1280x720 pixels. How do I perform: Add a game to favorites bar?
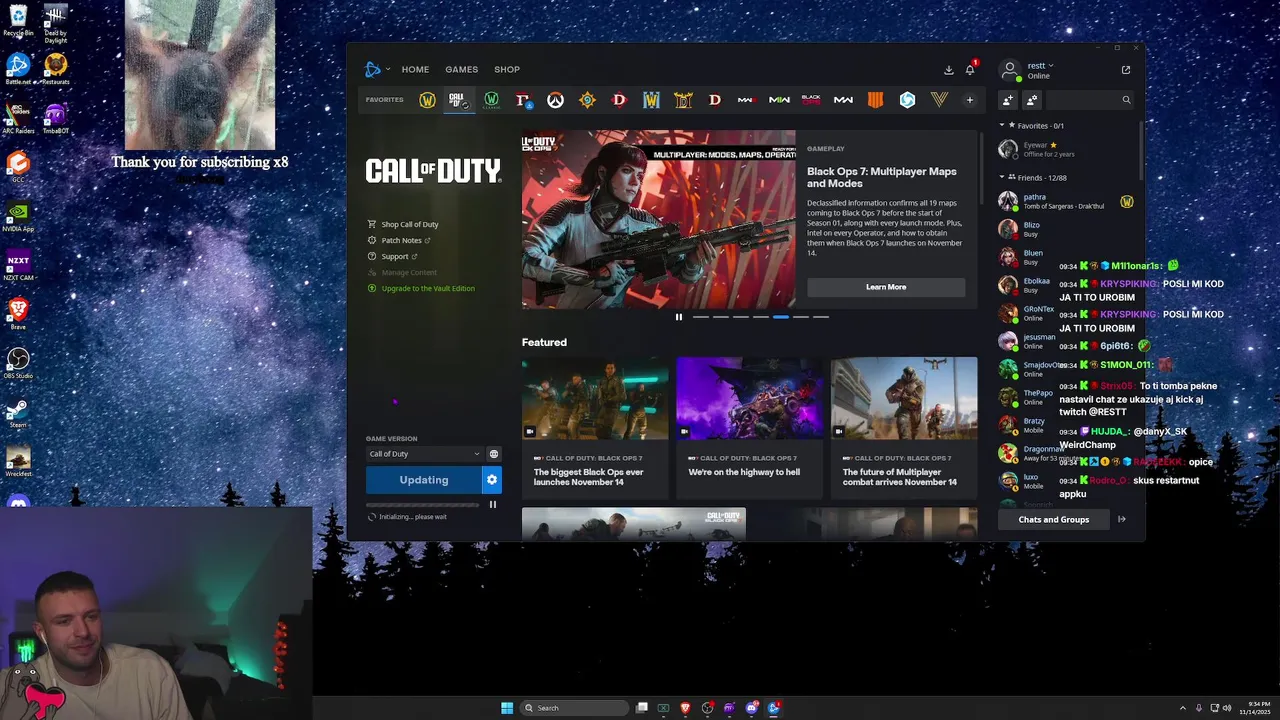969,100
